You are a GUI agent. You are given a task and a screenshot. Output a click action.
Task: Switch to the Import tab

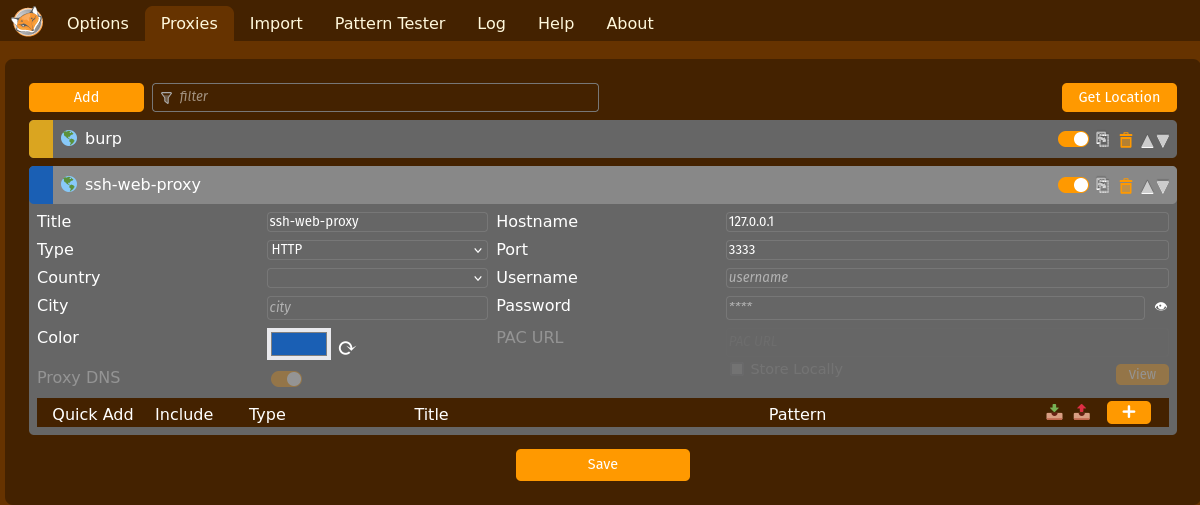coord(276,23)
